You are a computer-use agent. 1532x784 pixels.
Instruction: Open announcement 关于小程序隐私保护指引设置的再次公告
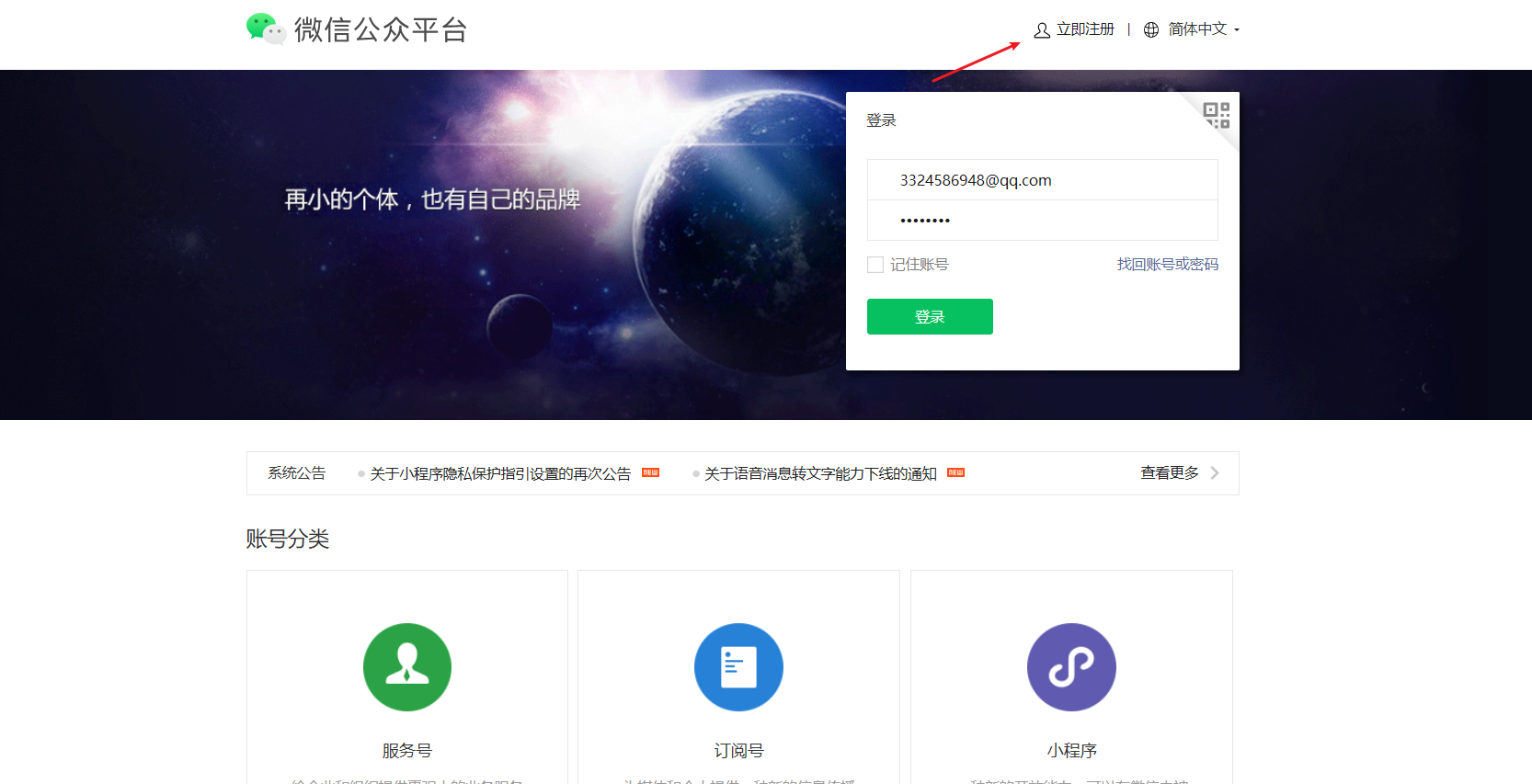[x=500, y=473]
